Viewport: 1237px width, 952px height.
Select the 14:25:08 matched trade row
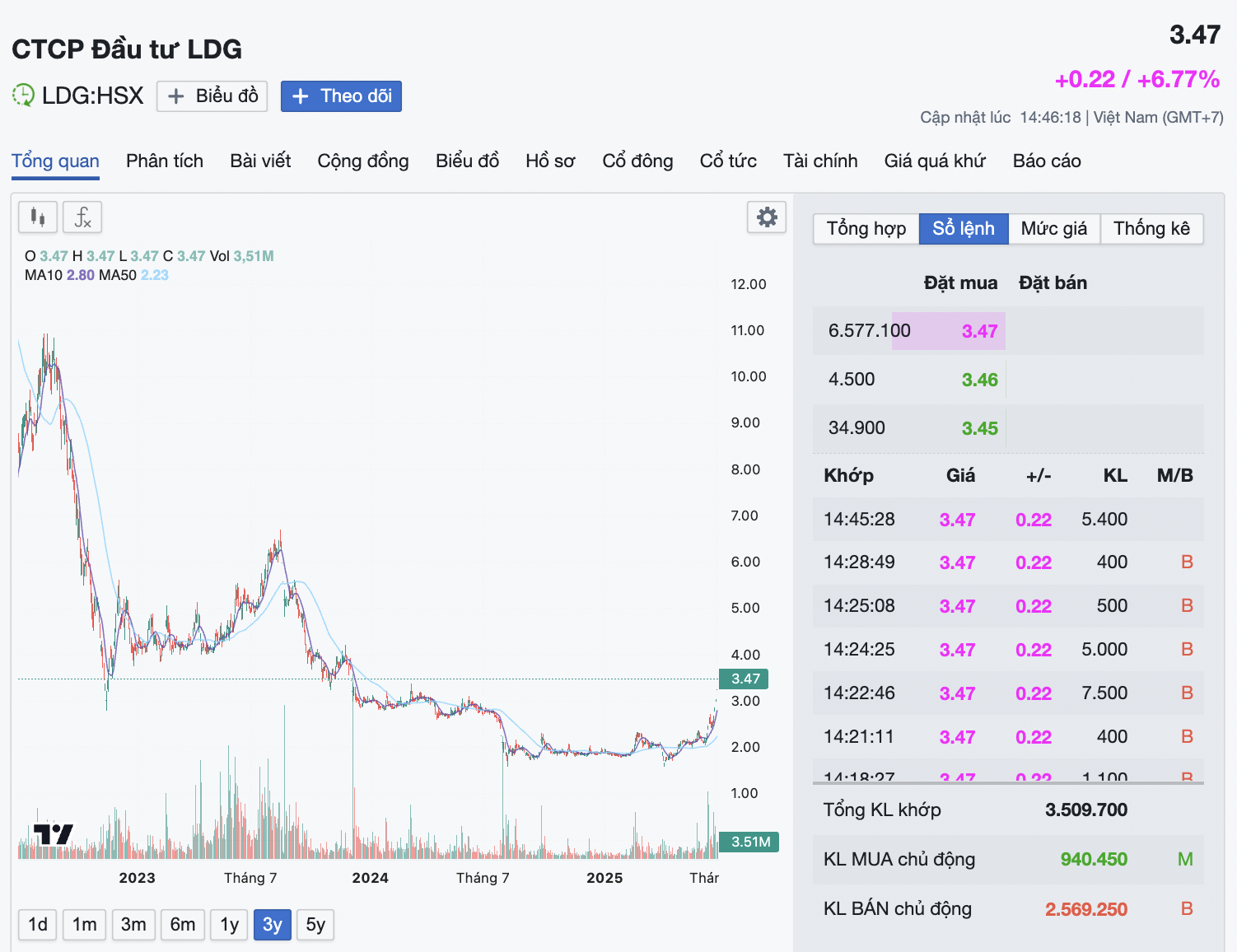(x=1008, y=606)
